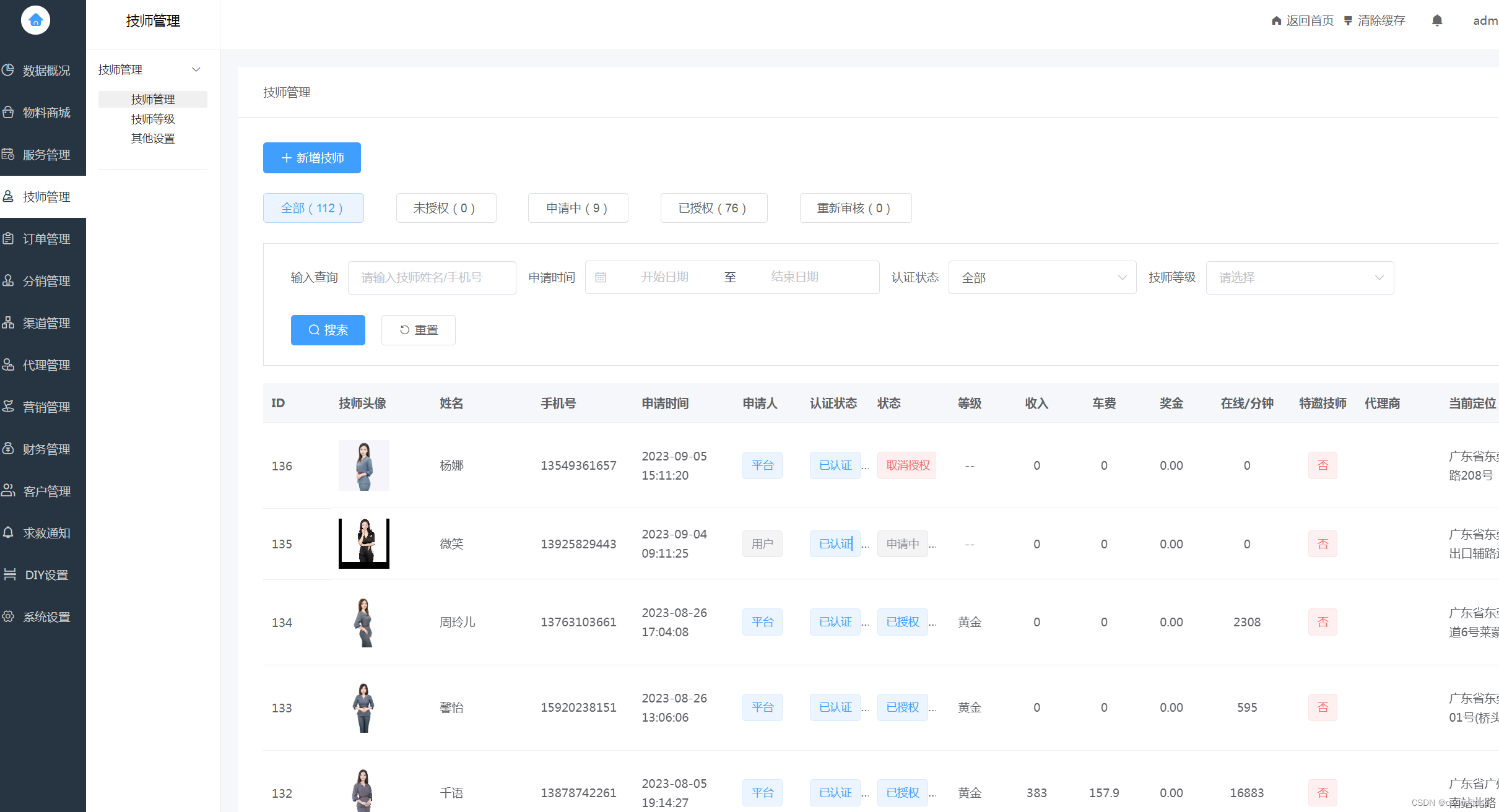Switch to 未授权 (0) tab
1499x812 pixels.
446,208
